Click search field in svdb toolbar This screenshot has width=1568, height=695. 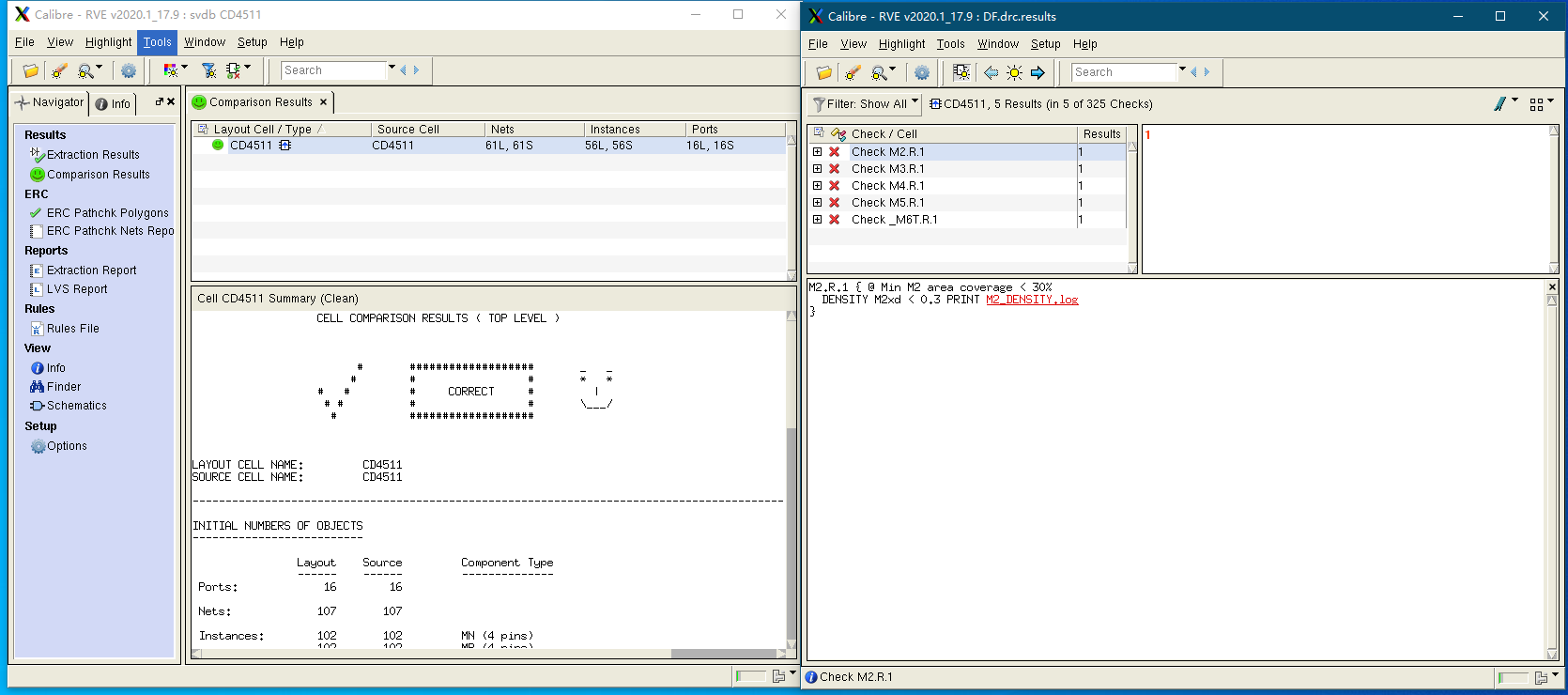333,70
